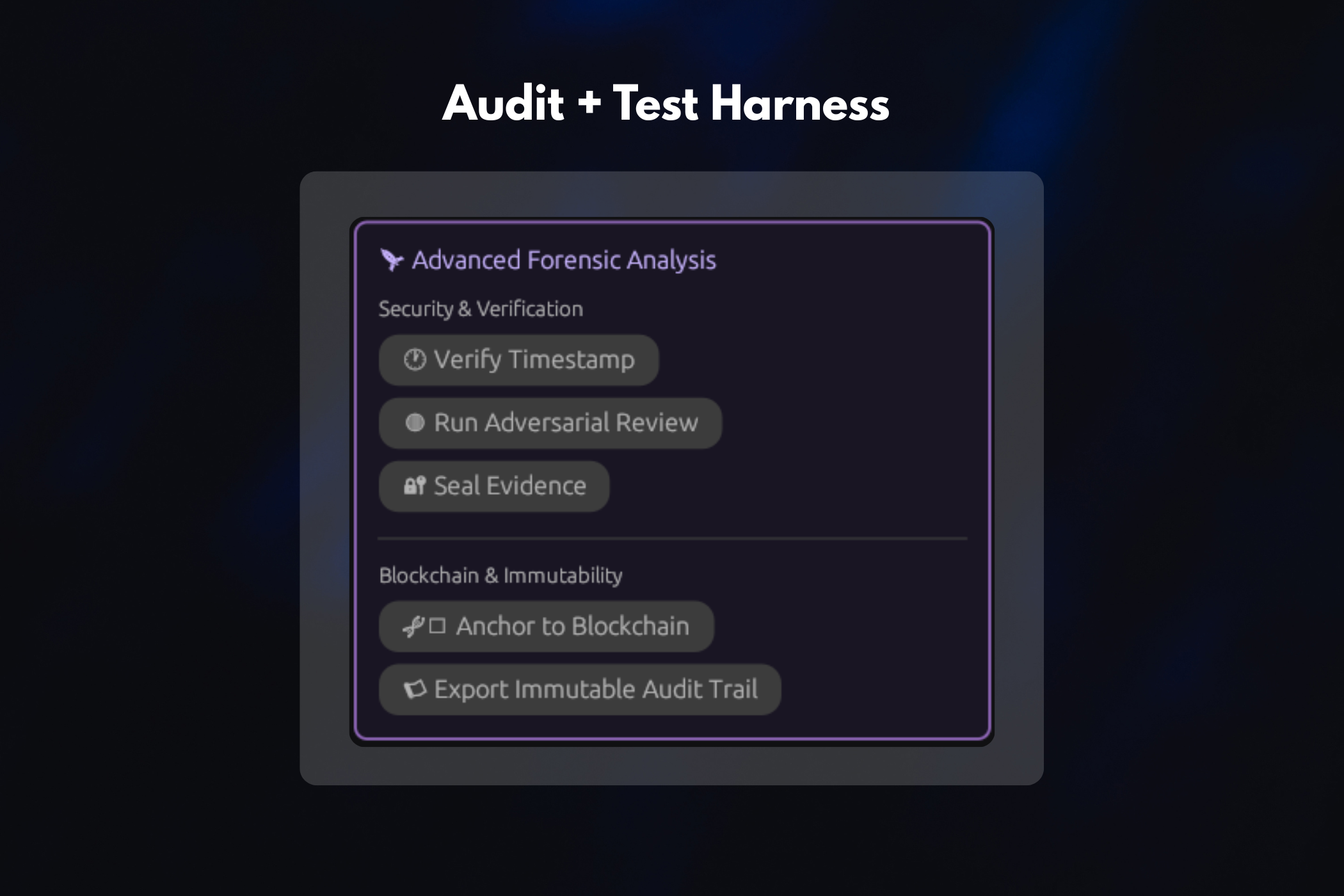Click the Advanced Forensic Analysis heading text
Viewport: 1344px width, 896px height.
(563, 260)
